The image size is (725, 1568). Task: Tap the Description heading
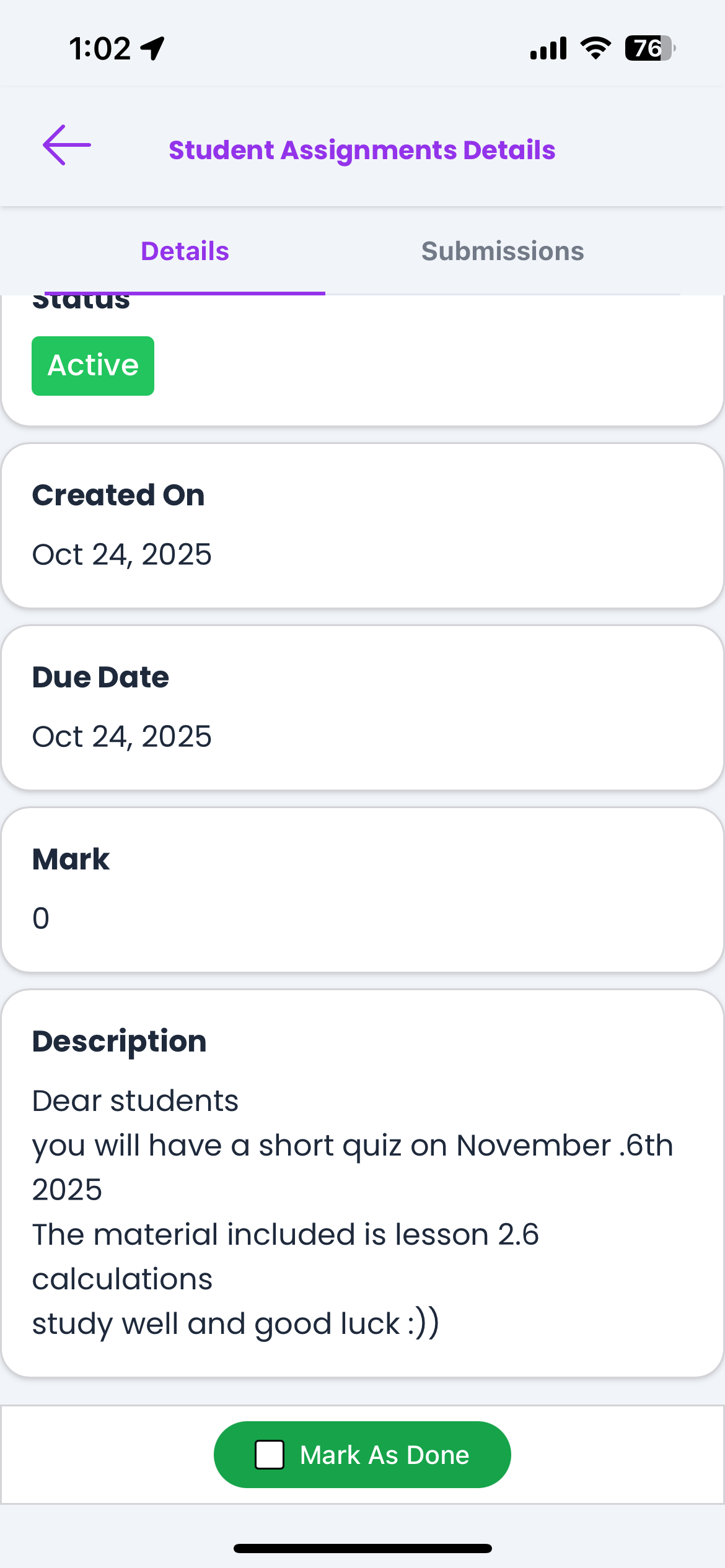click(x=119, y=1042)
